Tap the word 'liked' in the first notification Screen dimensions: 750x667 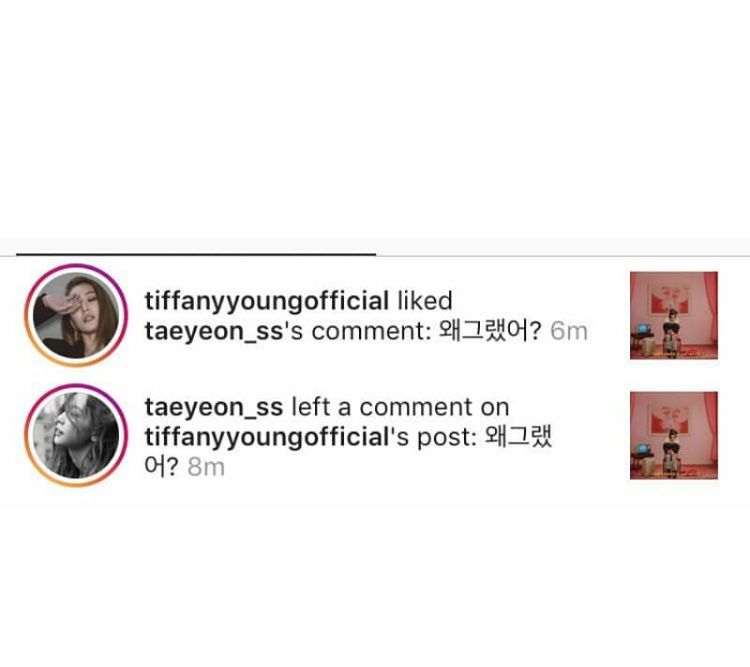coord(425,301)
